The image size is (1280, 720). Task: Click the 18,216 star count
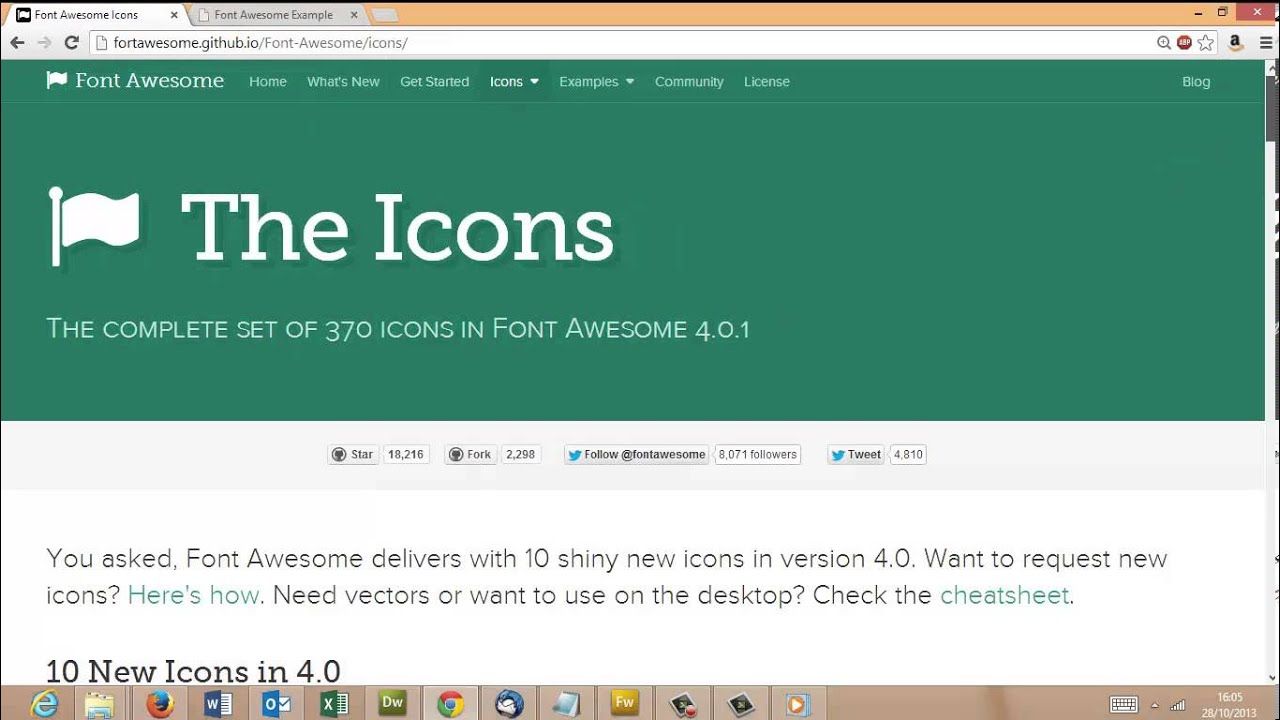click(405, 454)
